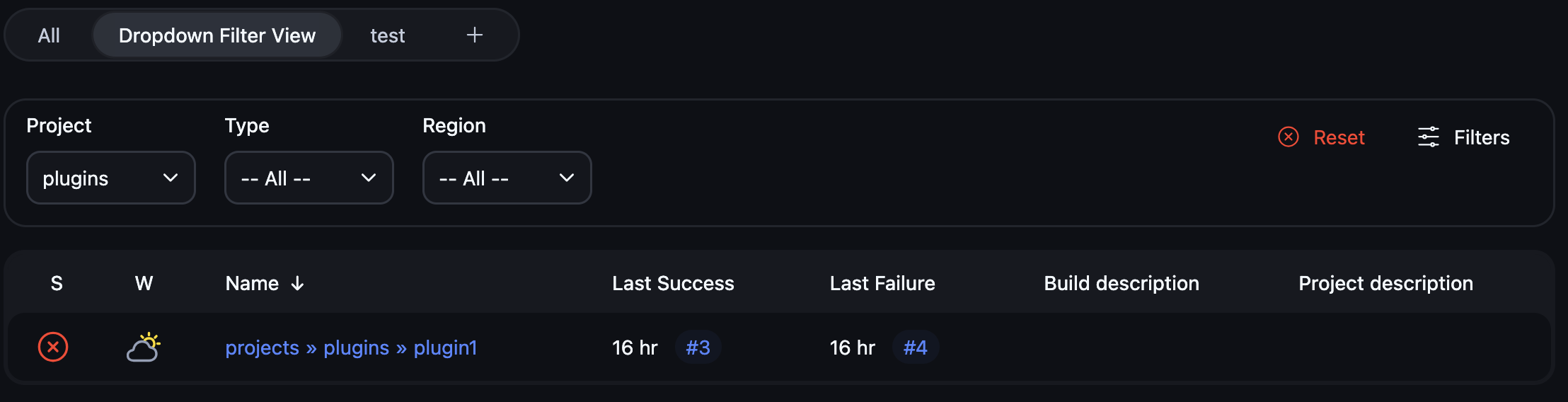The width and height of the screenshot is (1568, 402).
Task: Click the red failed build status icon
Action: pyautogui.click(x=53, y=348)
